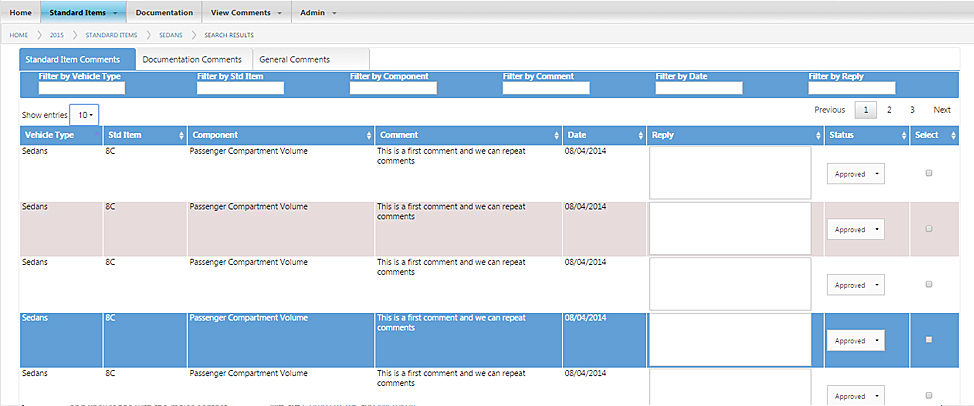This screenshot has width=974, height=406.
Task: Click sort arrows on Reply column
Action: click(x=817, y=135)
